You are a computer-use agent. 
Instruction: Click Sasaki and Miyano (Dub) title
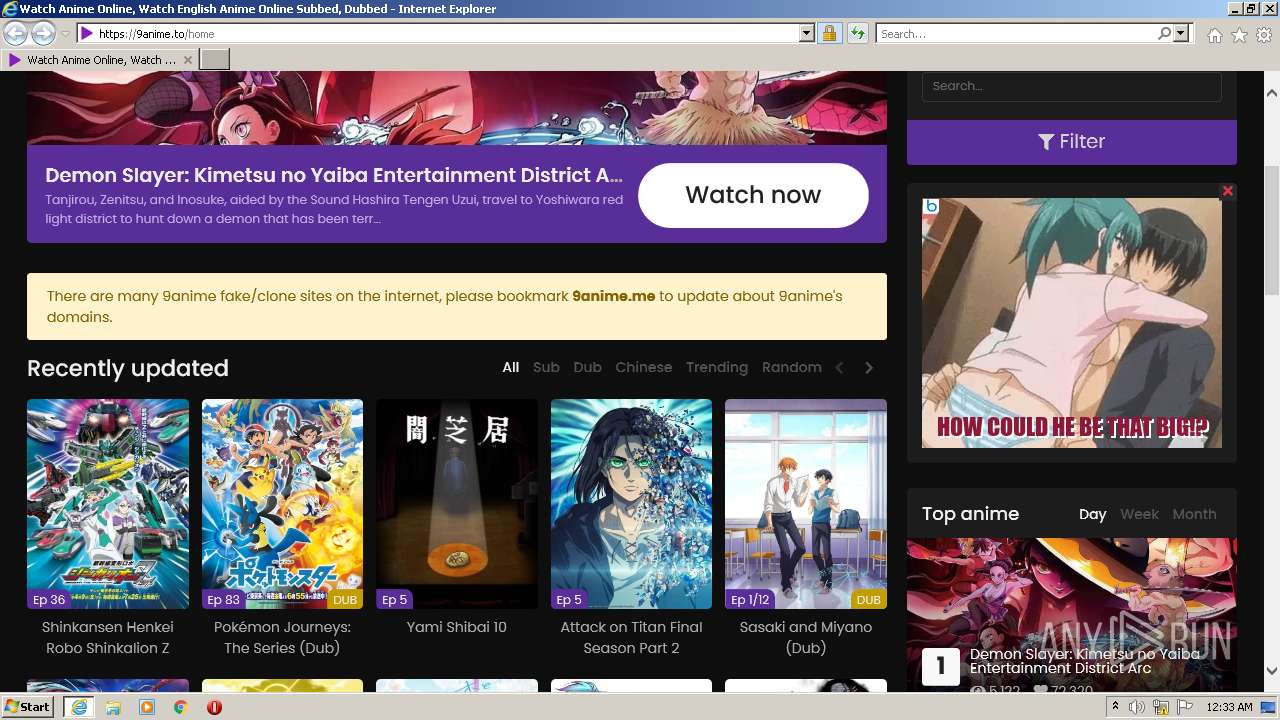(806, 637)
